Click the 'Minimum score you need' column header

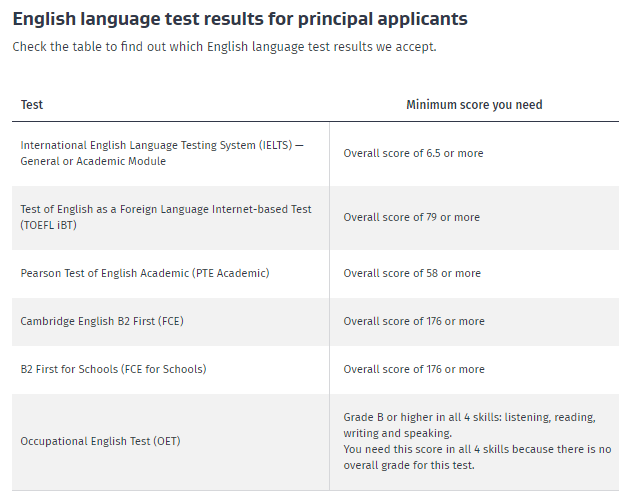coord(474,105)
